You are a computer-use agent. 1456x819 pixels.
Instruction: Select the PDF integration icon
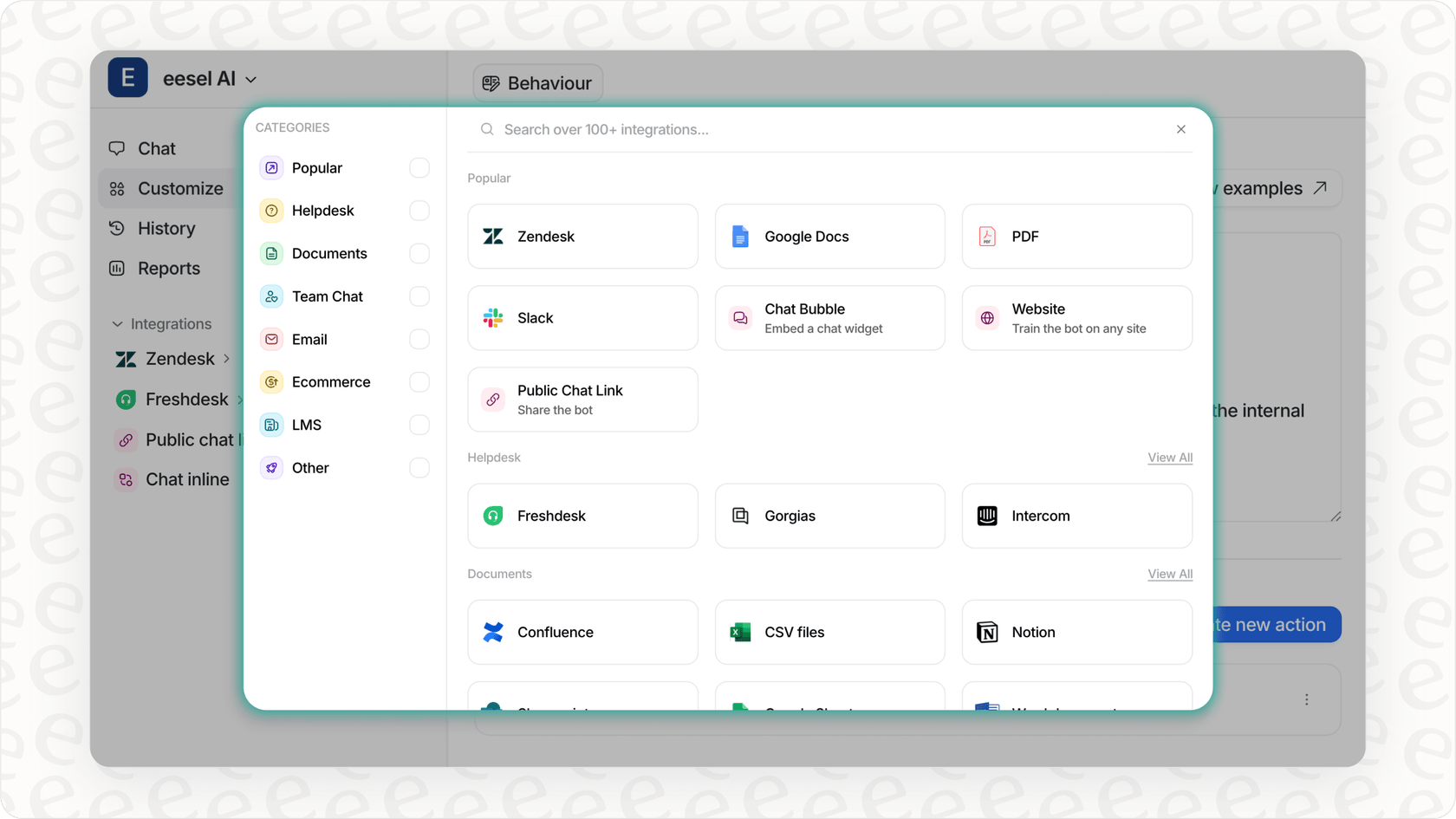point(986,236)
